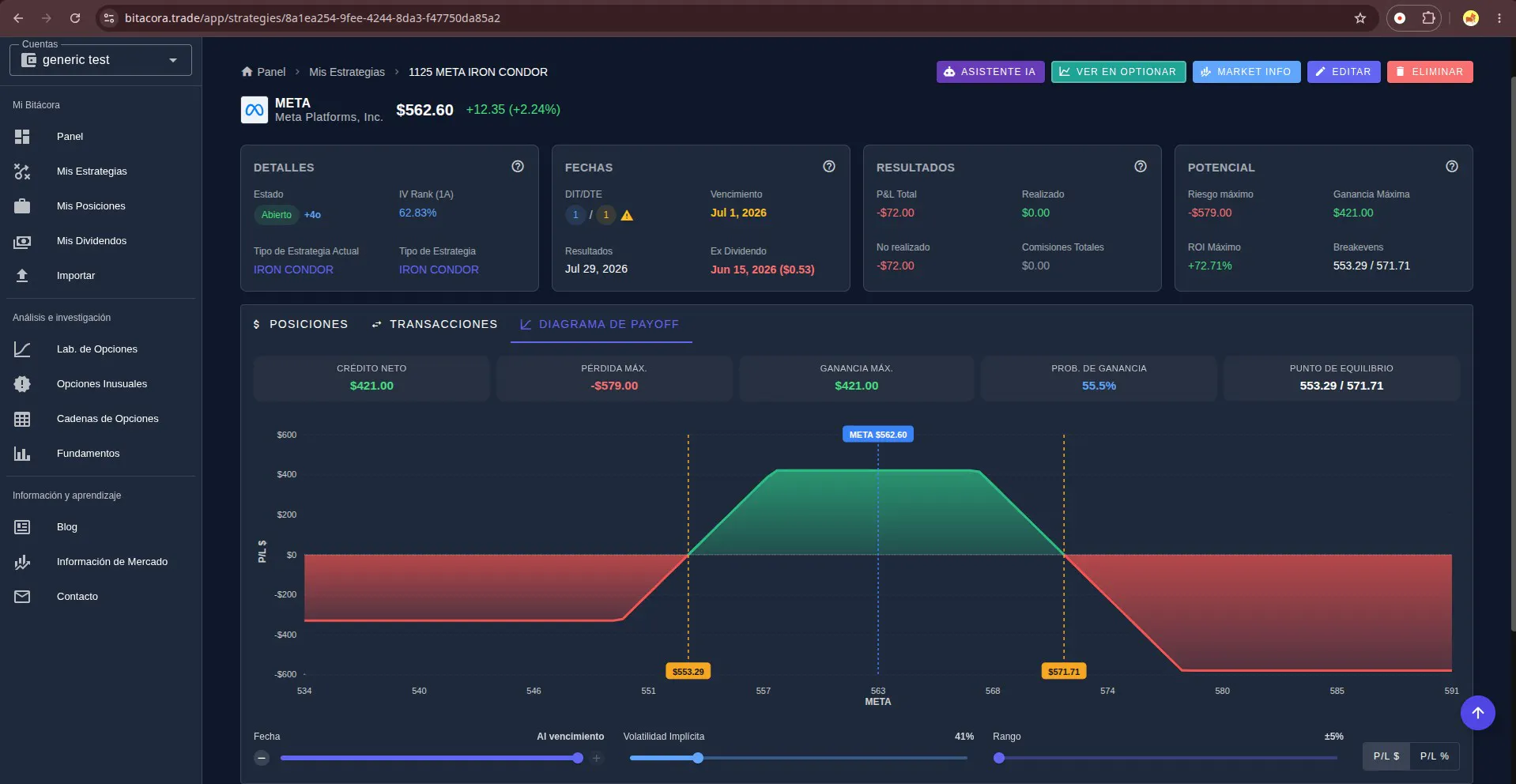
Task: Click the Fundamentos bar chart icon
Action: (22, 454)
